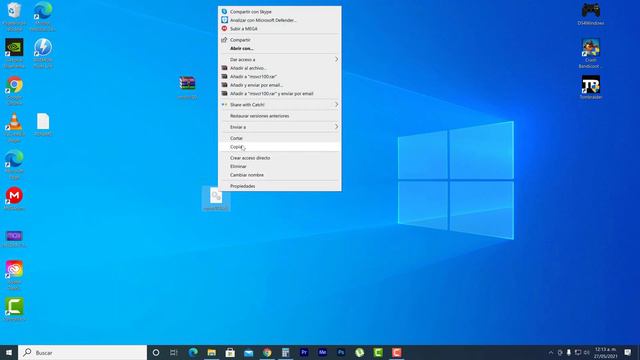Select the MEGAsync desktop shortcut
Screen dimensions: 640x360
(14, 199)
